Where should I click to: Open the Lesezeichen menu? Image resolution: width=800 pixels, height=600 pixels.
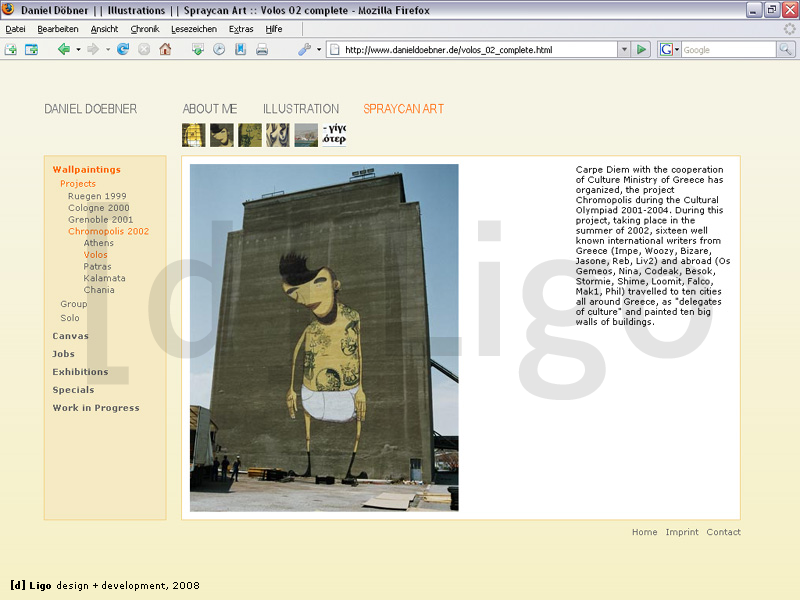[x=194, y=29]
